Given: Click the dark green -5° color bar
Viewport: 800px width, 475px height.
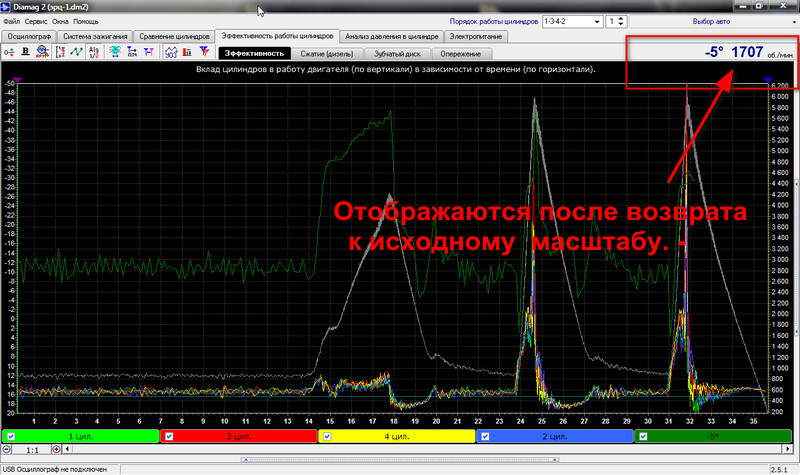Looking at the screenshot, I should coord(713,436).
